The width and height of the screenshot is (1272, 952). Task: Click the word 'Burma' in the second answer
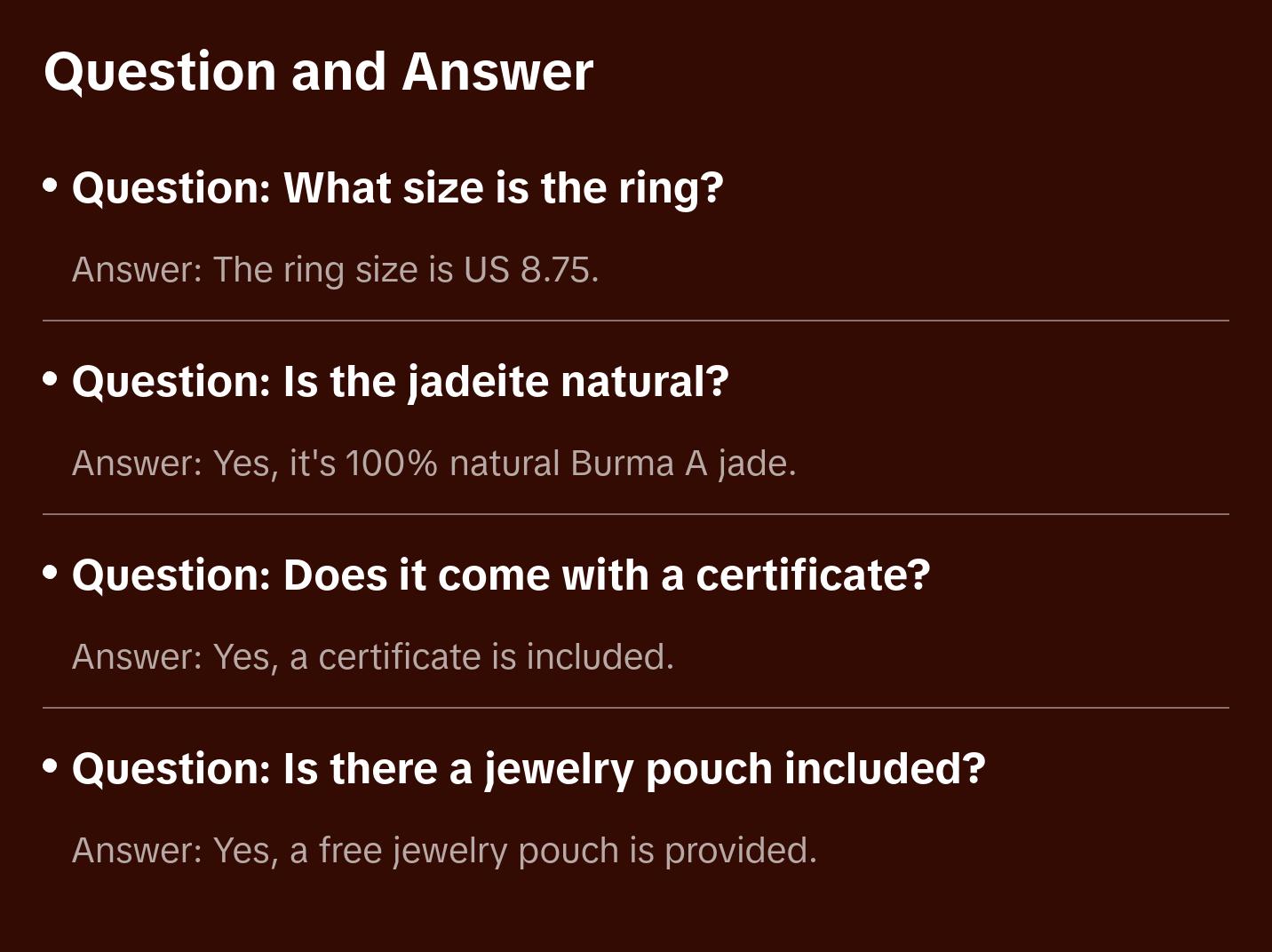click(622, 464)
